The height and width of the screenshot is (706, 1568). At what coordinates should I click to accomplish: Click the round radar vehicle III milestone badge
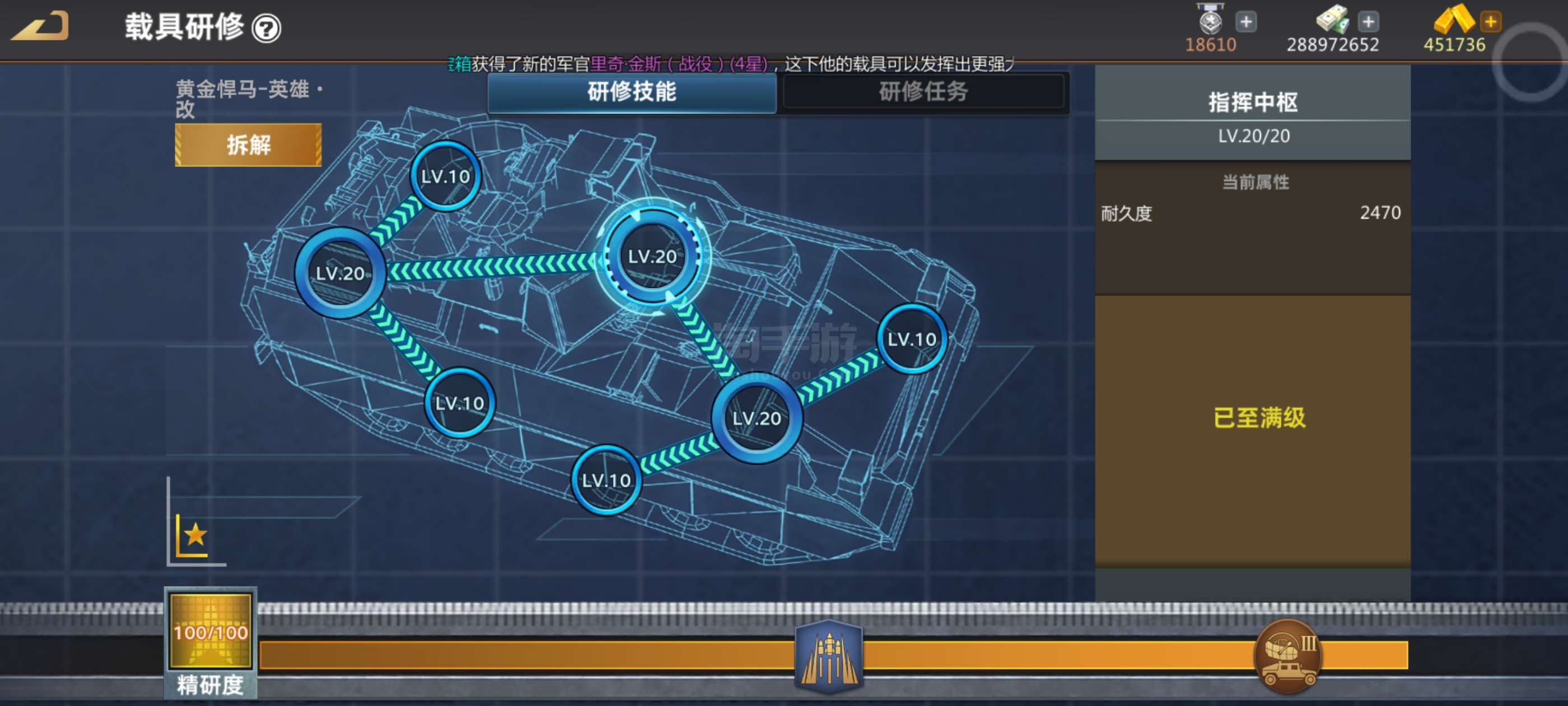[x=1288, y=657]
